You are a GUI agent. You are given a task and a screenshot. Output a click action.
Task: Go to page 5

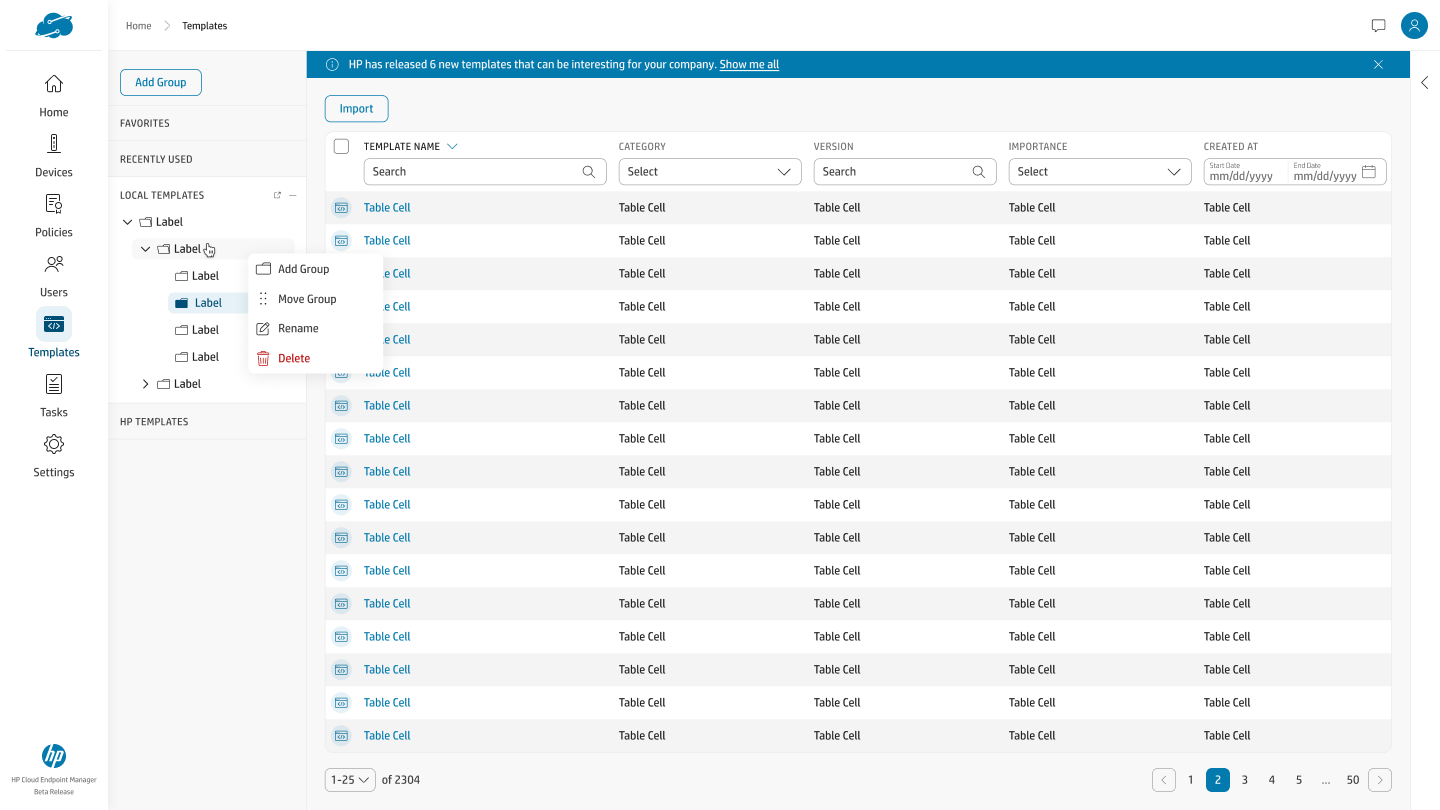click(1299, 780)
